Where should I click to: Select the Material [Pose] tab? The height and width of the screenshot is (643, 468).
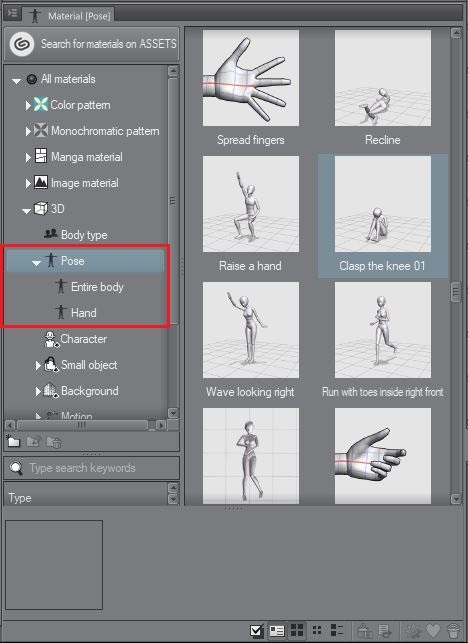69,16
